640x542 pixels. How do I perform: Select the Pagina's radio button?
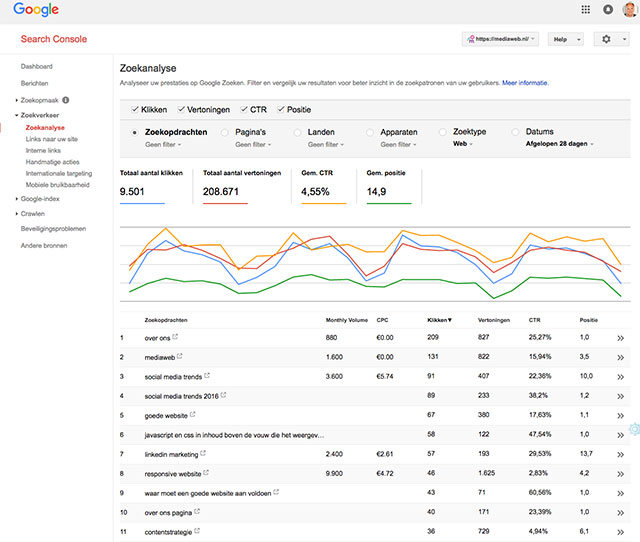(x=224, y=133)
